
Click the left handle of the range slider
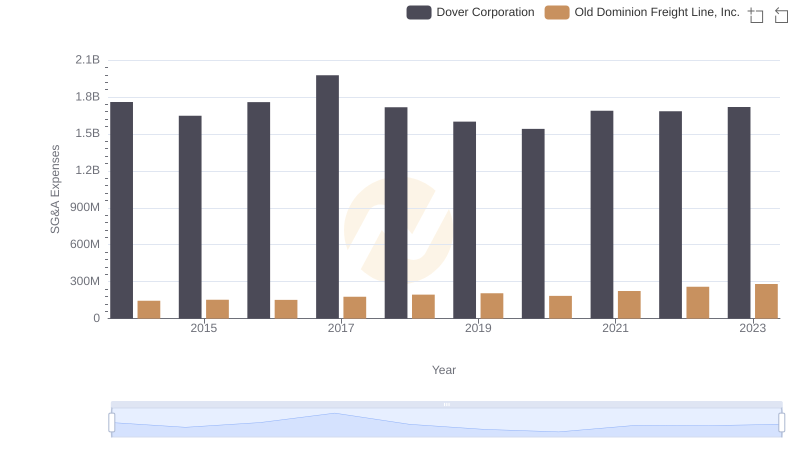[112, 423]
